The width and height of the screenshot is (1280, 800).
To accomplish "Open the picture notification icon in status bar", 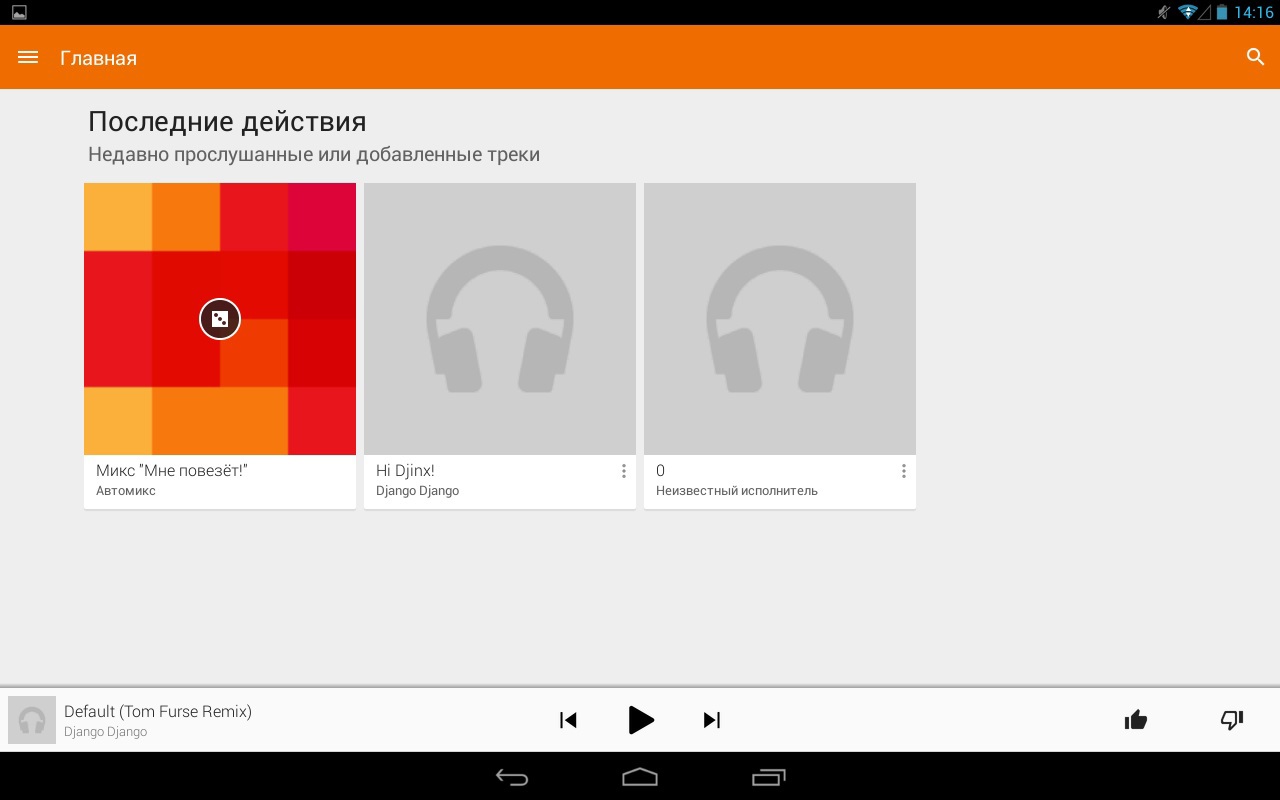I will click(x=19, y=12).
